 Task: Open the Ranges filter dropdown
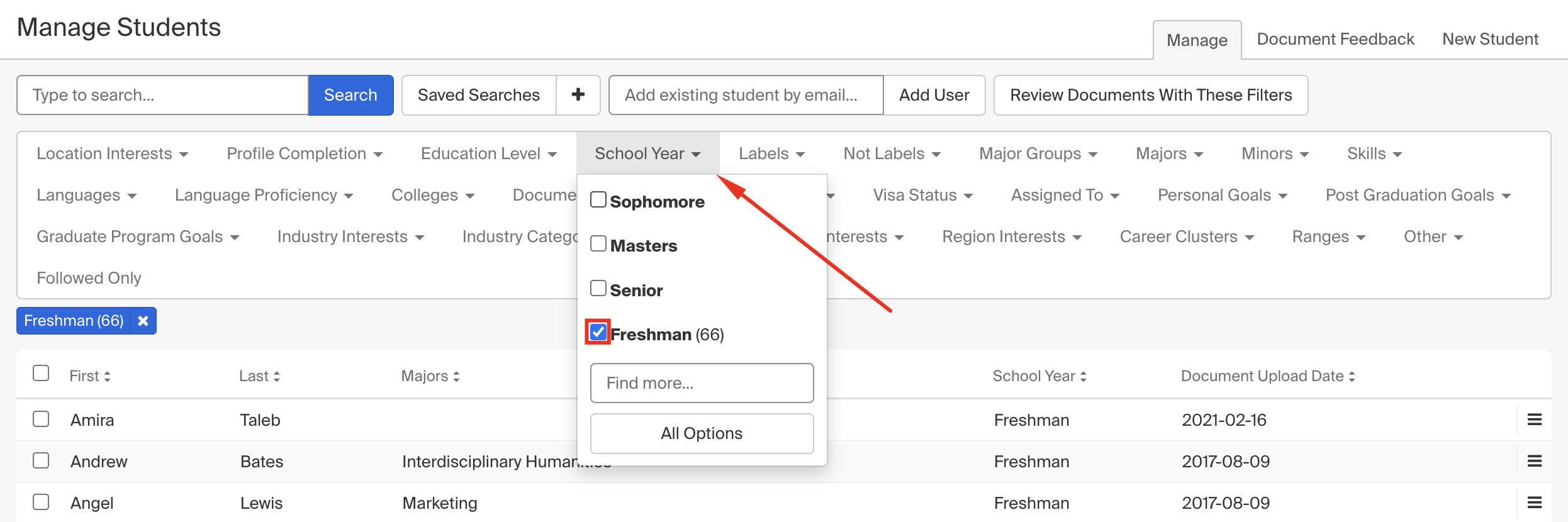[x=1329, y=236]
